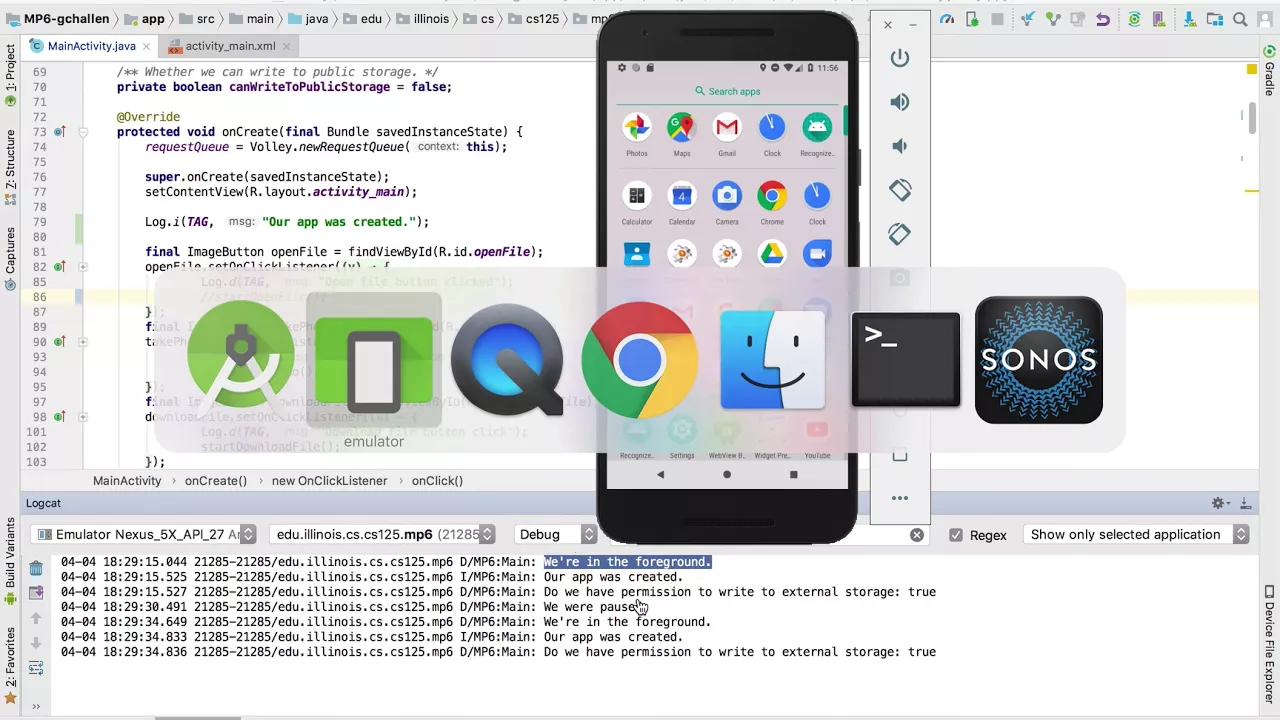This screenshot has width=1280, height=720.
Task: Open Project Structure from toolbar
Action: click(1214, 19)
